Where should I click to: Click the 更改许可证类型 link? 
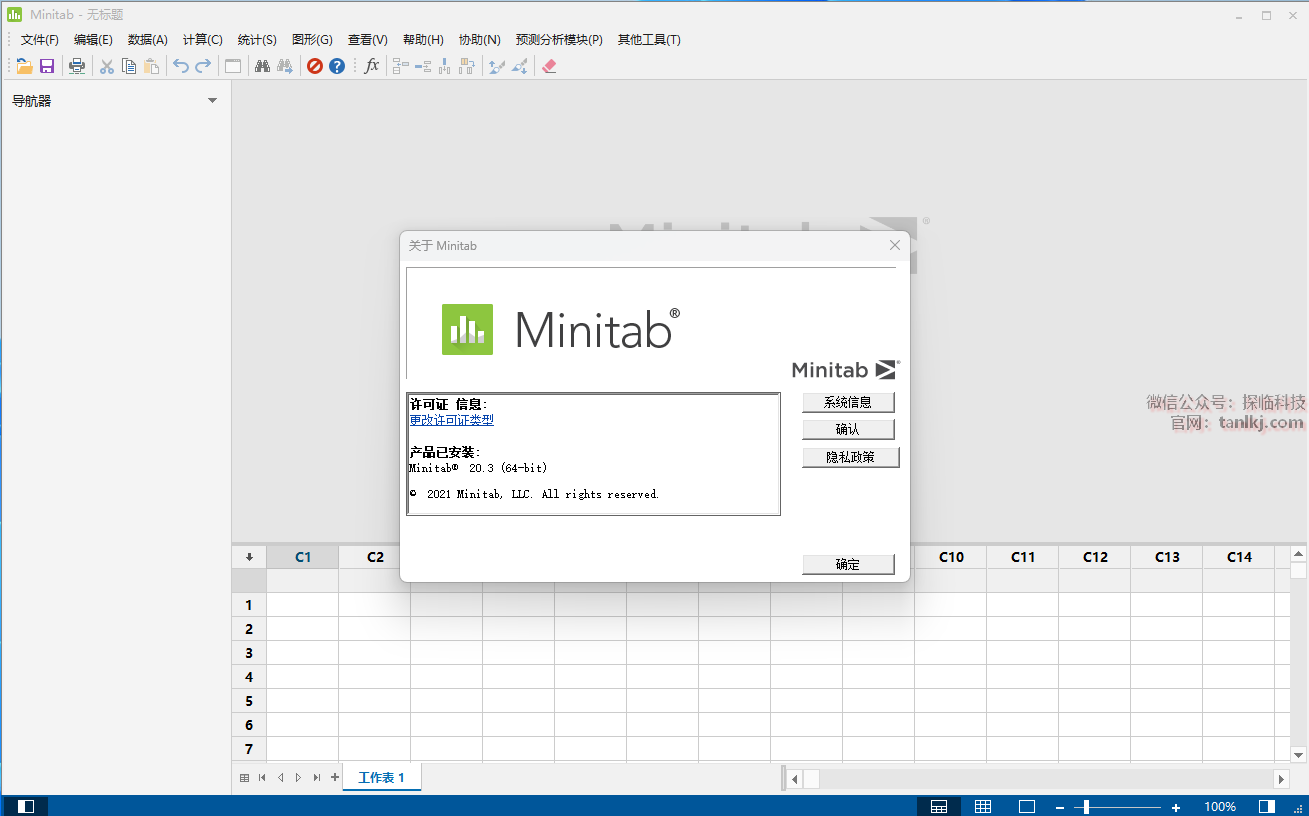pyautogui.click(x=451, y=420)
